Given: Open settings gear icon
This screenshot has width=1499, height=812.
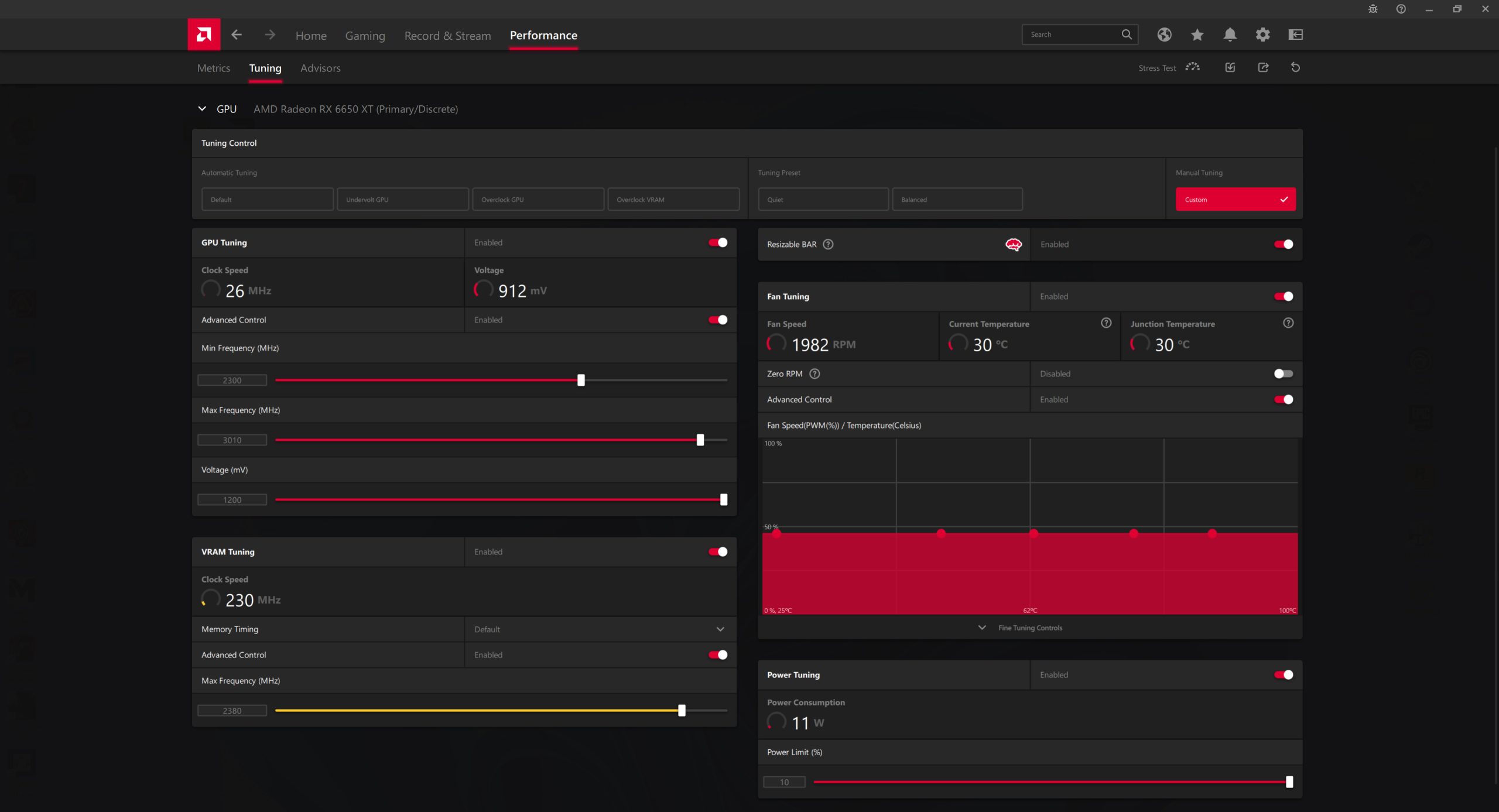Looking at the screenshot, I should [1262, 35].
